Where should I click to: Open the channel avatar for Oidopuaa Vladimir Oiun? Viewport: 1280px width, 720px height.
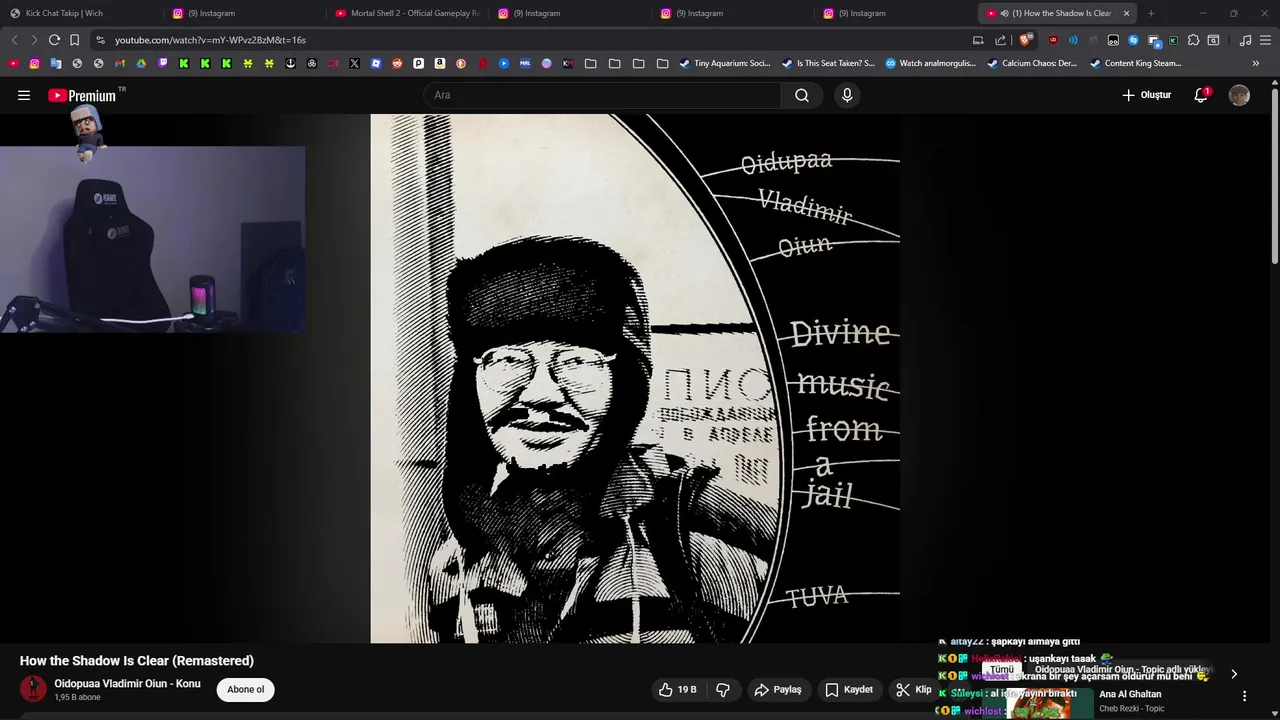33,689
